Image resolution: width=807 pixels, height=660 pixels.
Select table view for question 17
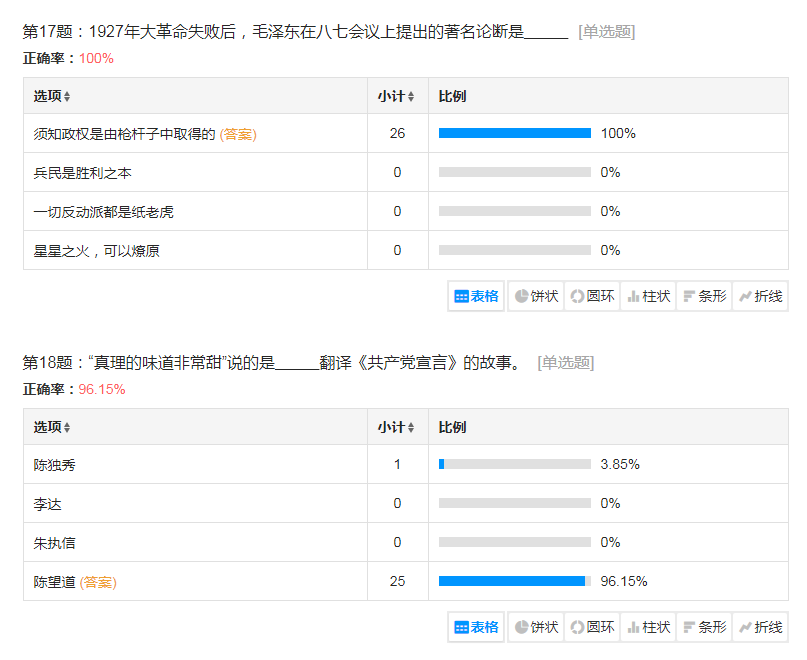click(x=477, y=296)
